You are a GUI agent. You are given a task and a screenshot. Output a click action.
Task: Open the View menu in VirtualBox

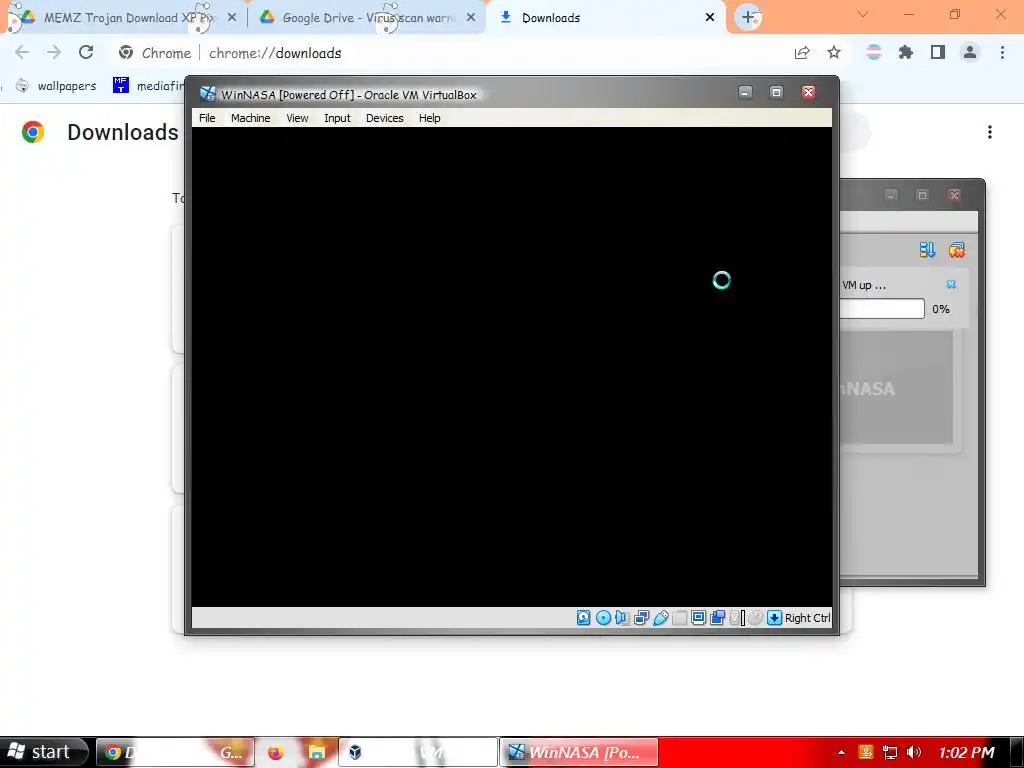tap(297, 118)
